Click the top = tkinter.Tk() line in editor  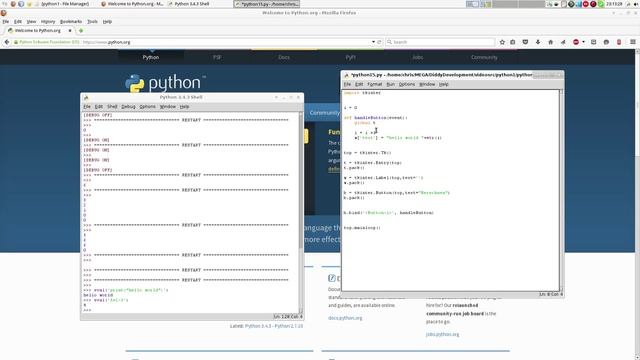(367, 153)
